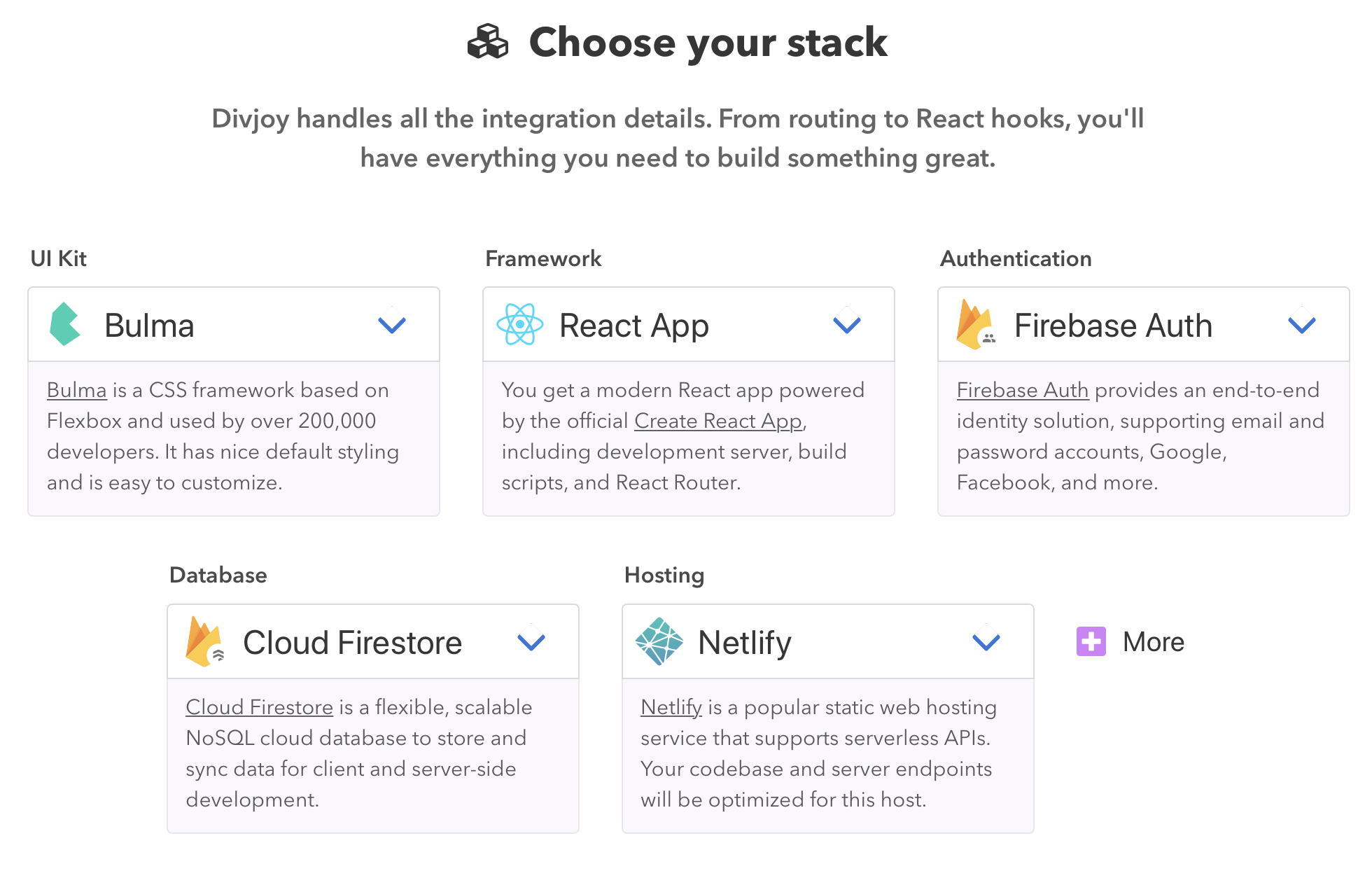Open the Authentication dropdown showing Firebase Auth
The width and height of the screenshot is (1372, 892).
(1301, 324)
